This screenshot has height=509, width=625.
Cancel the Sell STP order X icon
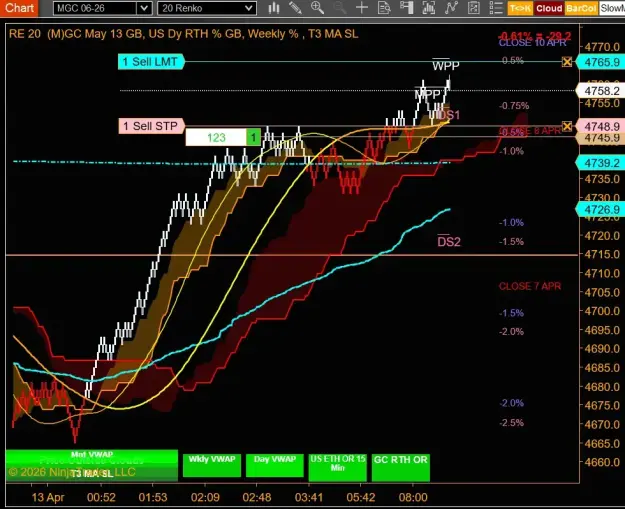567,126
